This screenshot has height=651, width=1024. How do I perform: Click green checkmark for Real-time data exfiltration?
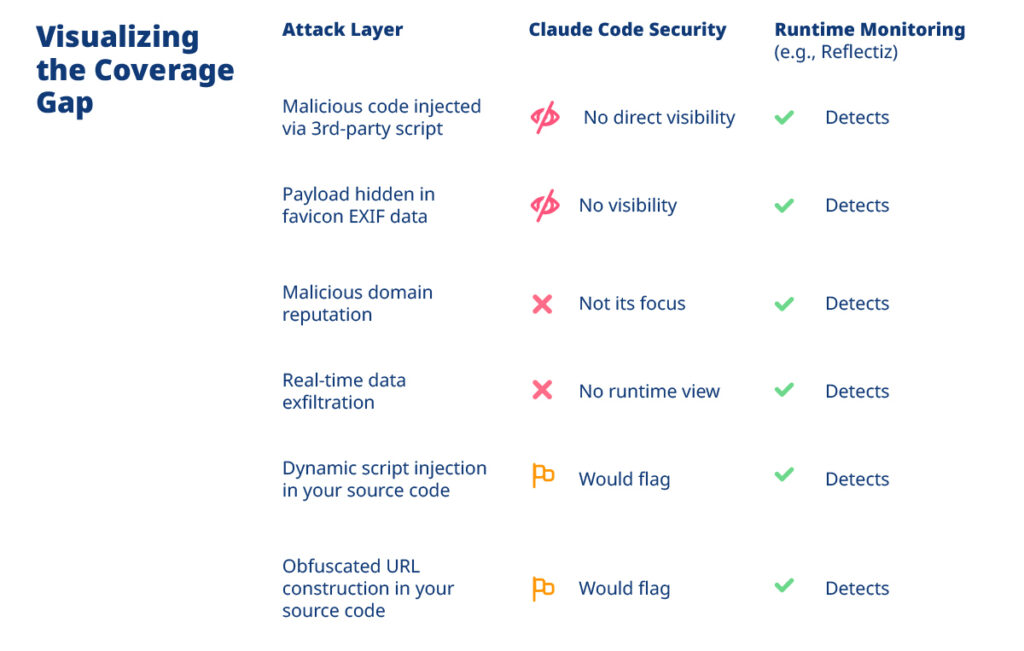click(x=784, y=391)
